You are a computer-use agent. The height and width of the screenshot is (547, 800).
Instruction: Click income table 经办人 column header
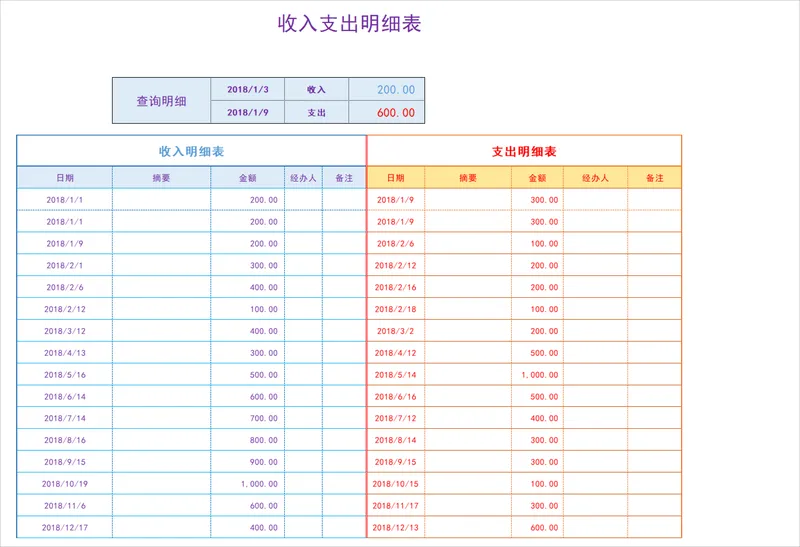tap(303, 178)
